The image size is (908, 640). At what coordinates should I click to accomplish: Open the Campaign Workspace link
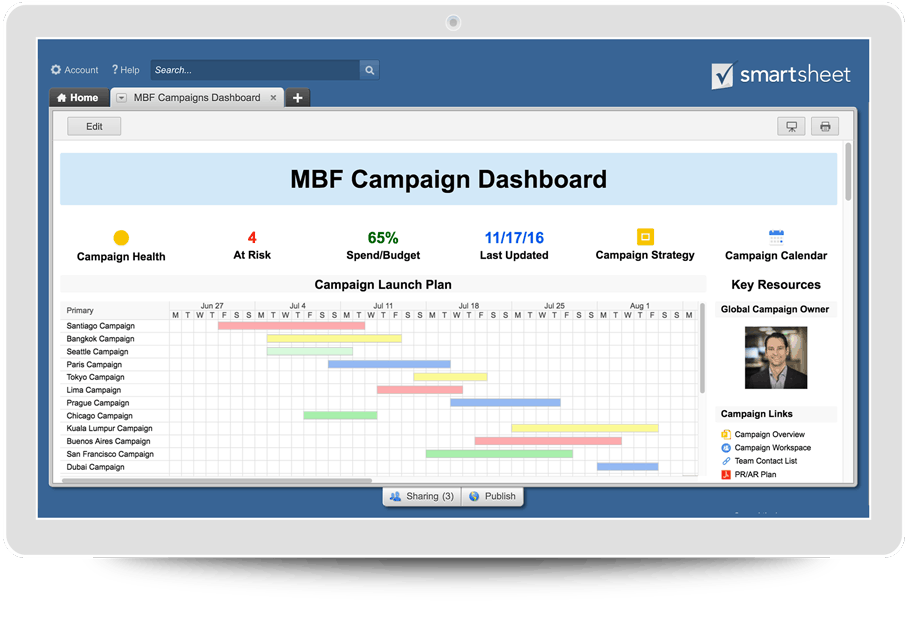point(772,448)
